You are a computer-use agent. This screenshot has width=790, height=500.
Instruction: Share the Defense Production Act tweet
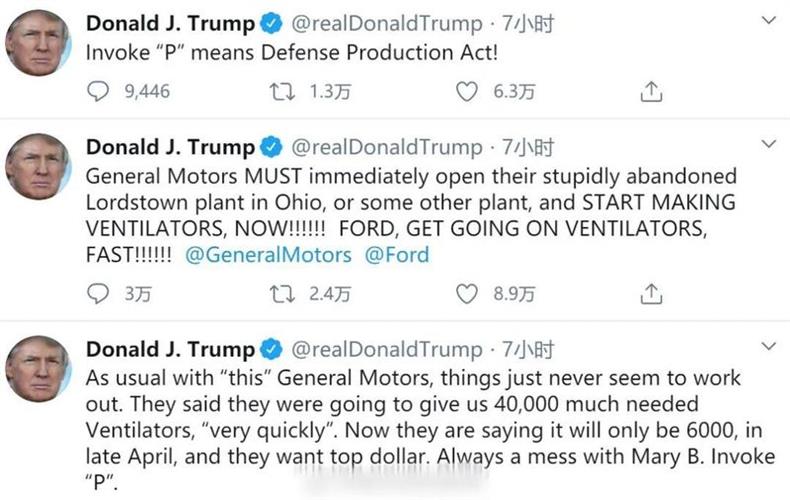click(650, 92)
